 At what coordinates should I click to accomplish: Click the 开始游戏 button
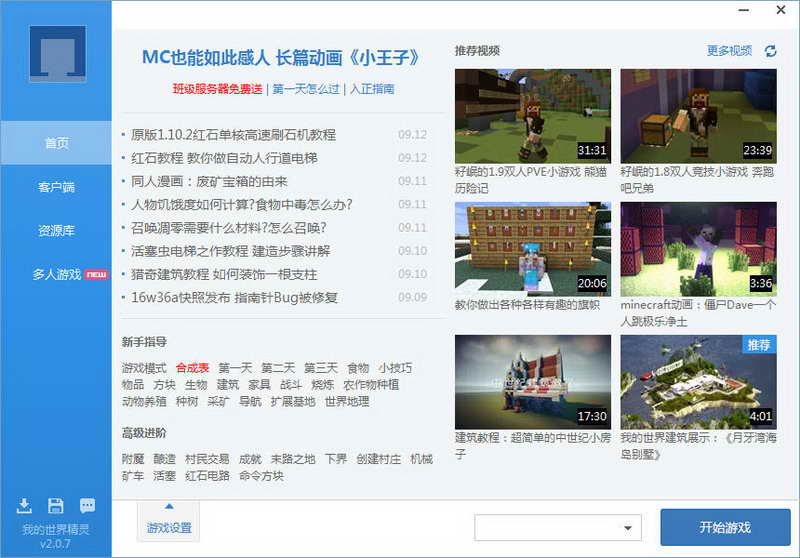tap(725, 527)
